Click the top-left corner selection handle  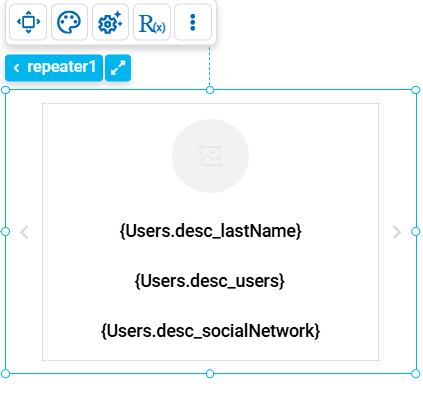click(6, 90)
